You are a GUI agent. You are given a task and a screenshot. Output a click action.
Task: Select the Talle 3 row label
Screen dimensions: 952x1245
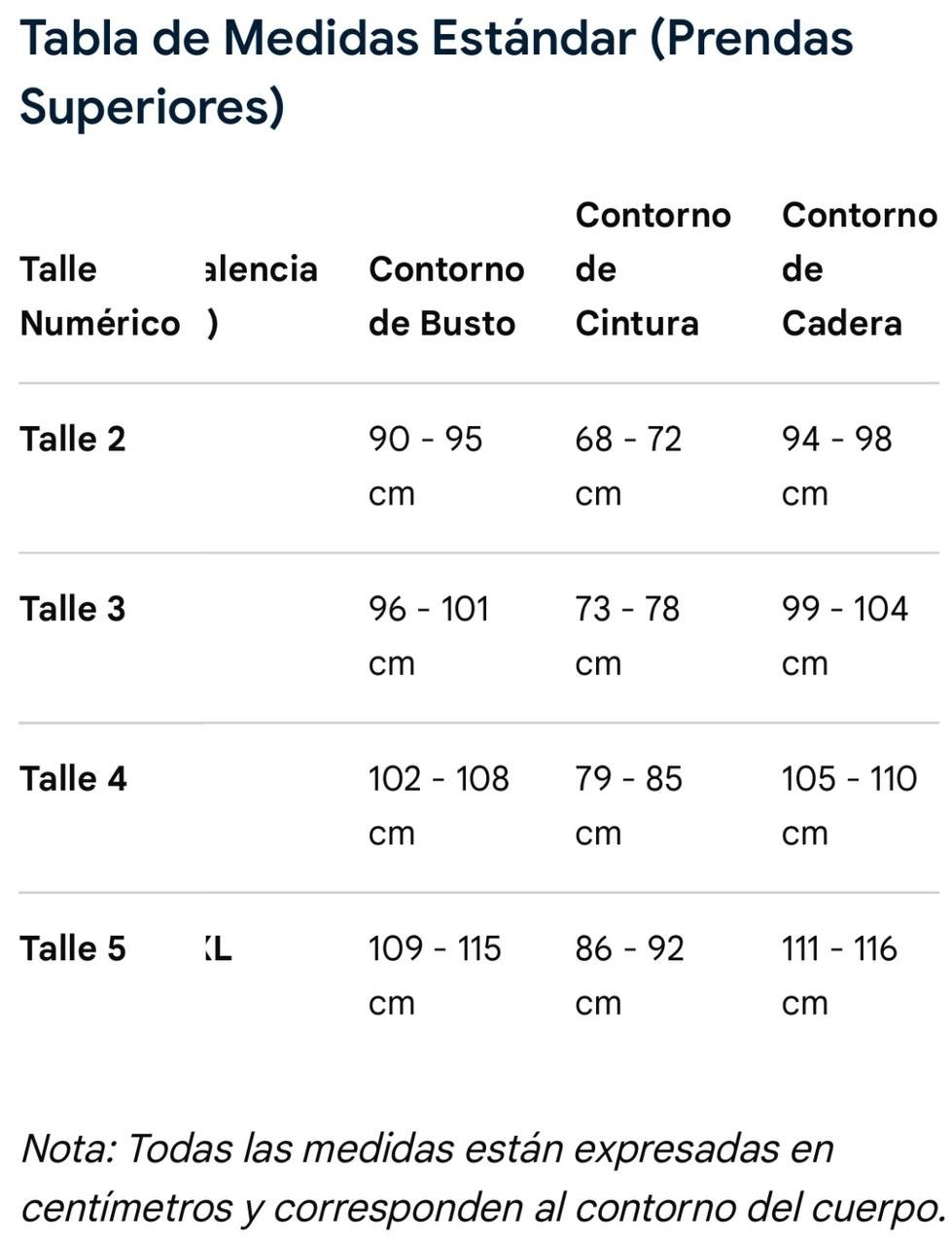coord(73,609)
